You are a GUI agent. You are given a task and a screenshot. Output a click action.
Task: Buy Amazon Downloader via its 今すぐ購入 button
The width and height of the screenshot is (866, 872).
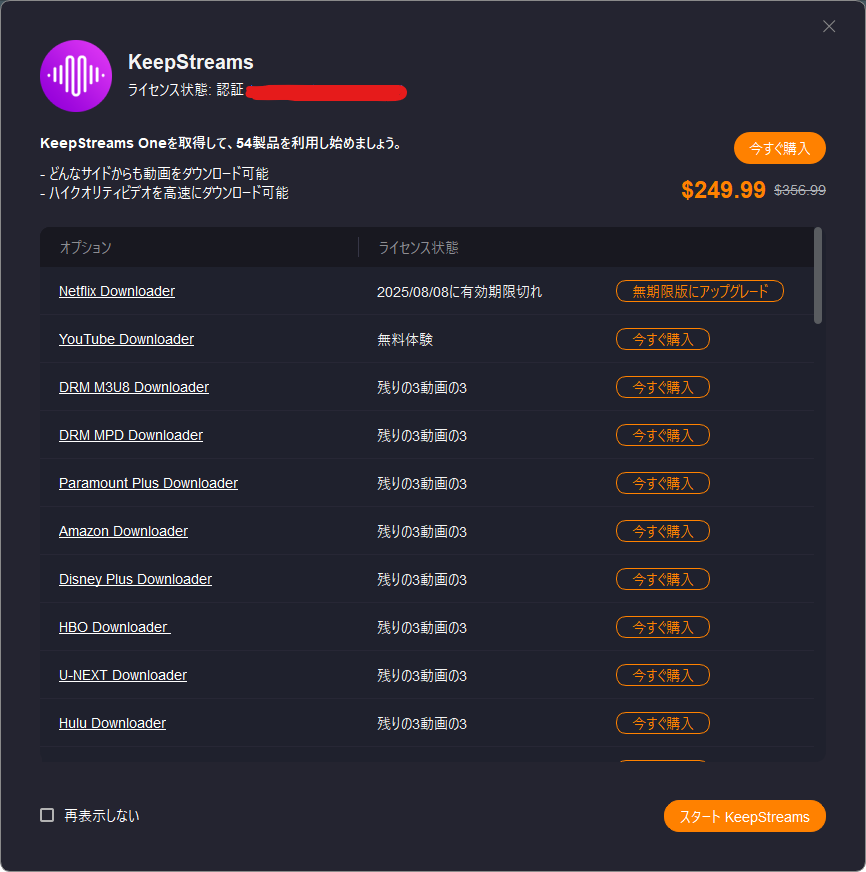tap(662, 531)
